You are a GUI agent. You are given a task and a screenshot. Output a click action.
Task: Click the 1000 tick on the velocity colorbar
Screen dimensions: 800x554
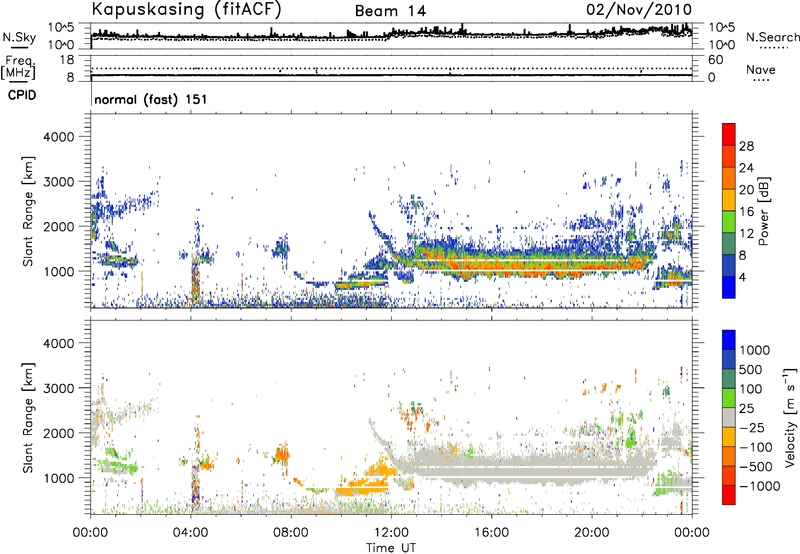click(x=755, y=350)
